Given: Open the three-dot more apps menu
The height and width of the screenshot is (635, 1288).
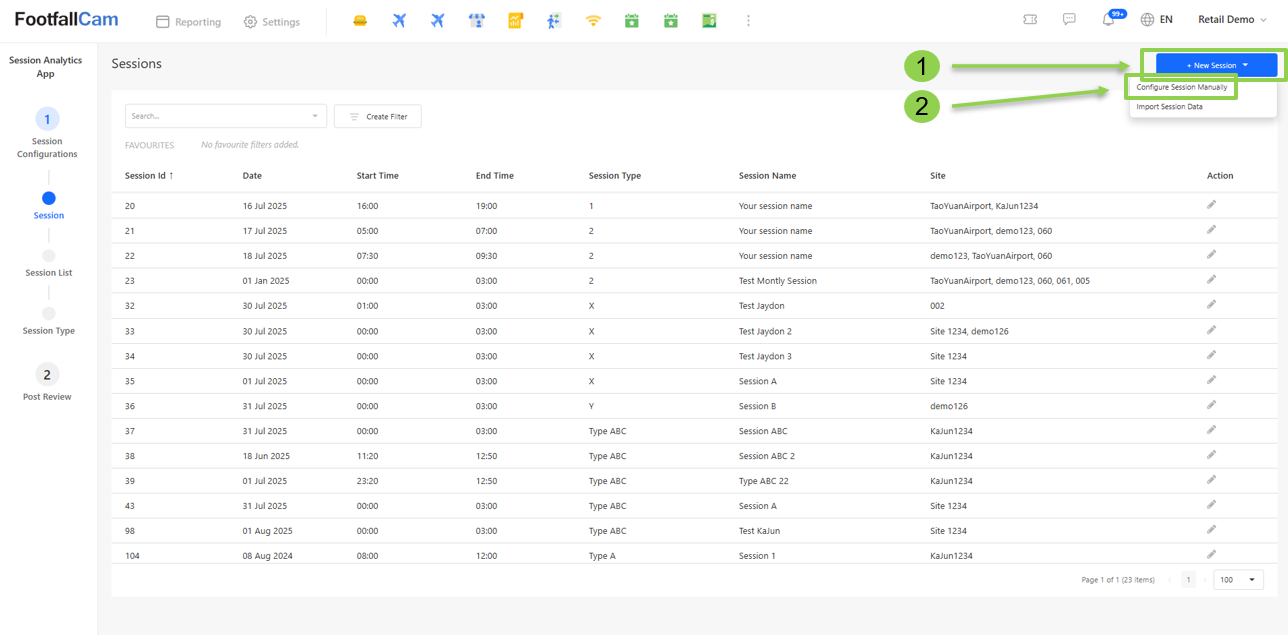Looking at the screenshot, I should (x=748, y=21).
